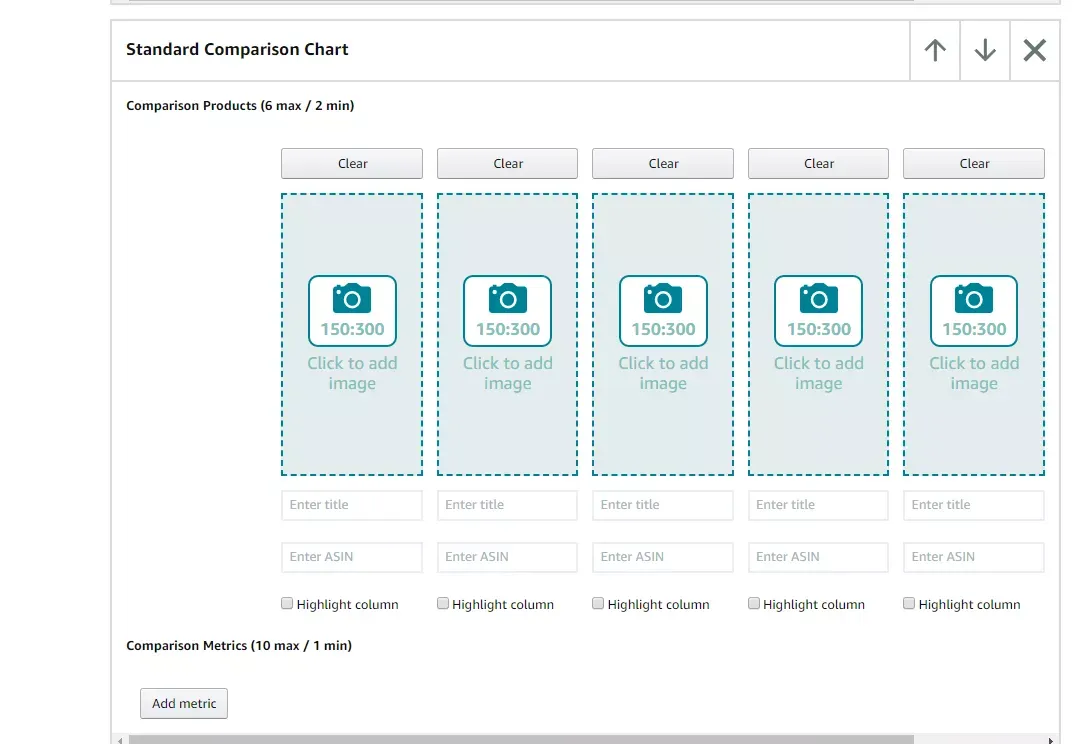Click the Comparison Metrics (10 max / 1 min) label
Screen dimensions: 1074x744
click(x=238, y=645)
